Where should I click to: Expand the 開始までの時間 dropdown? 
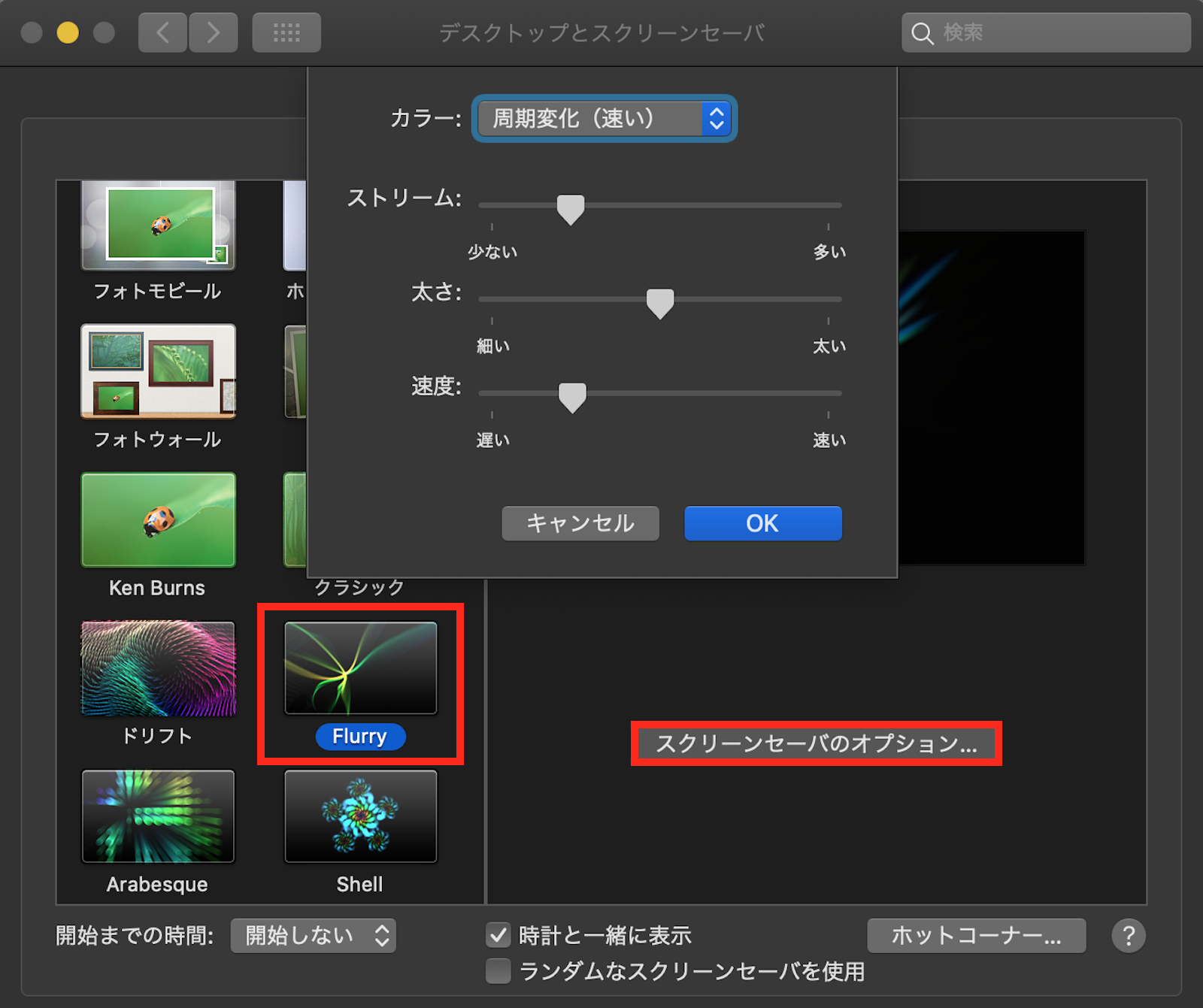(x=313, y=936)
